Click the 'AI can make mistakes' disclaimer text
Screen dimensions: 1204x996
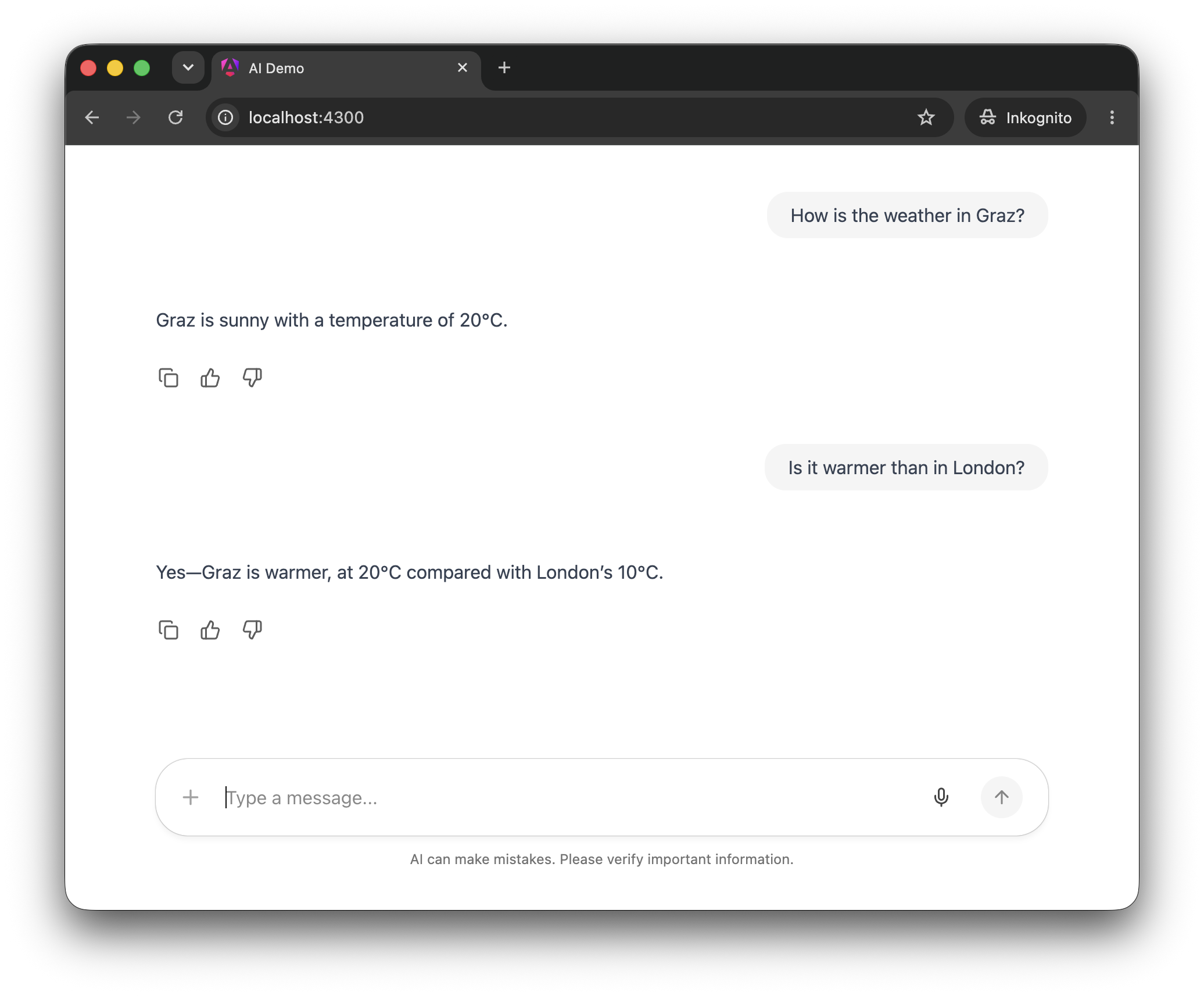tap(601, 859)
